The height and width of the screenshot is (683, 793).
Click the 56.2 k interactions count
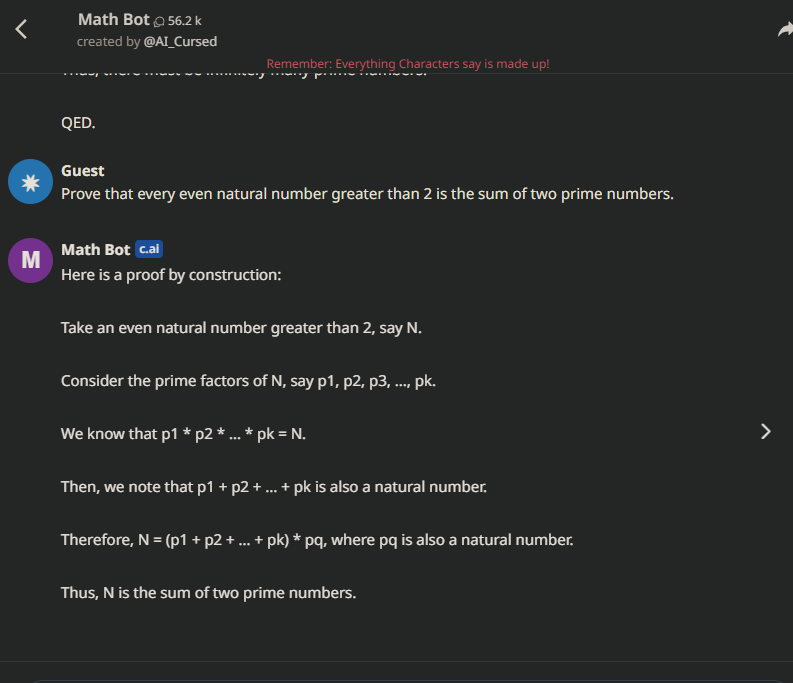185,21
